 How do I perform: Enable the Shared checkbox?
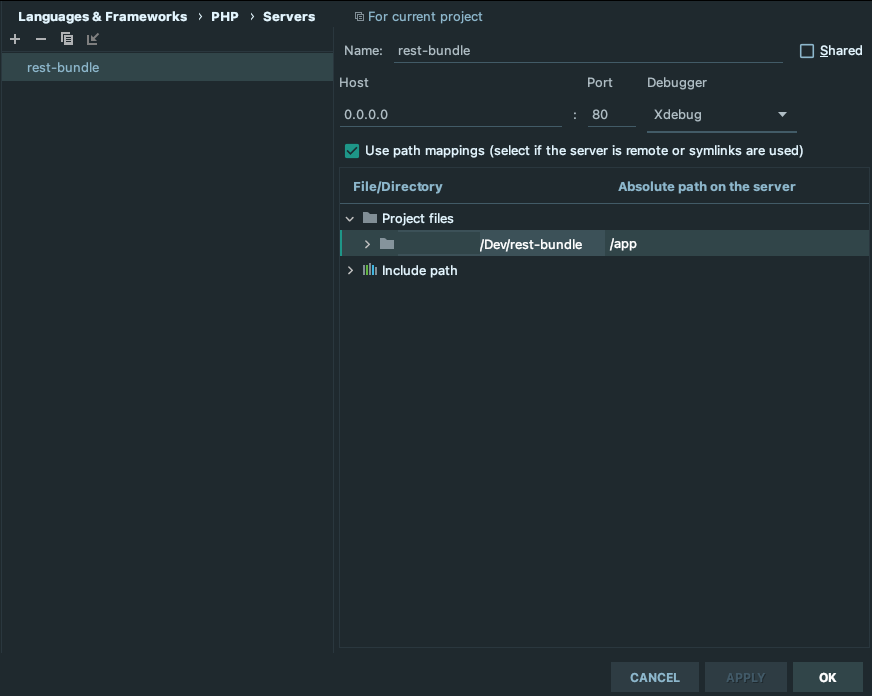tap(806, 51)
